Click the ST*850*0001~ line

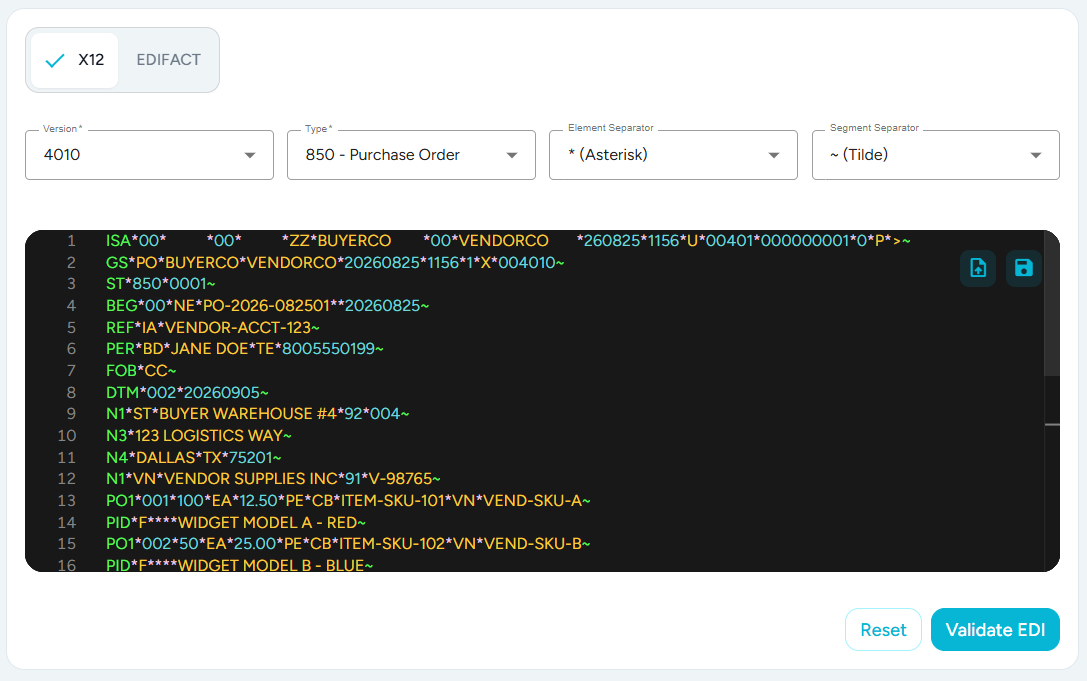point(161,284)
